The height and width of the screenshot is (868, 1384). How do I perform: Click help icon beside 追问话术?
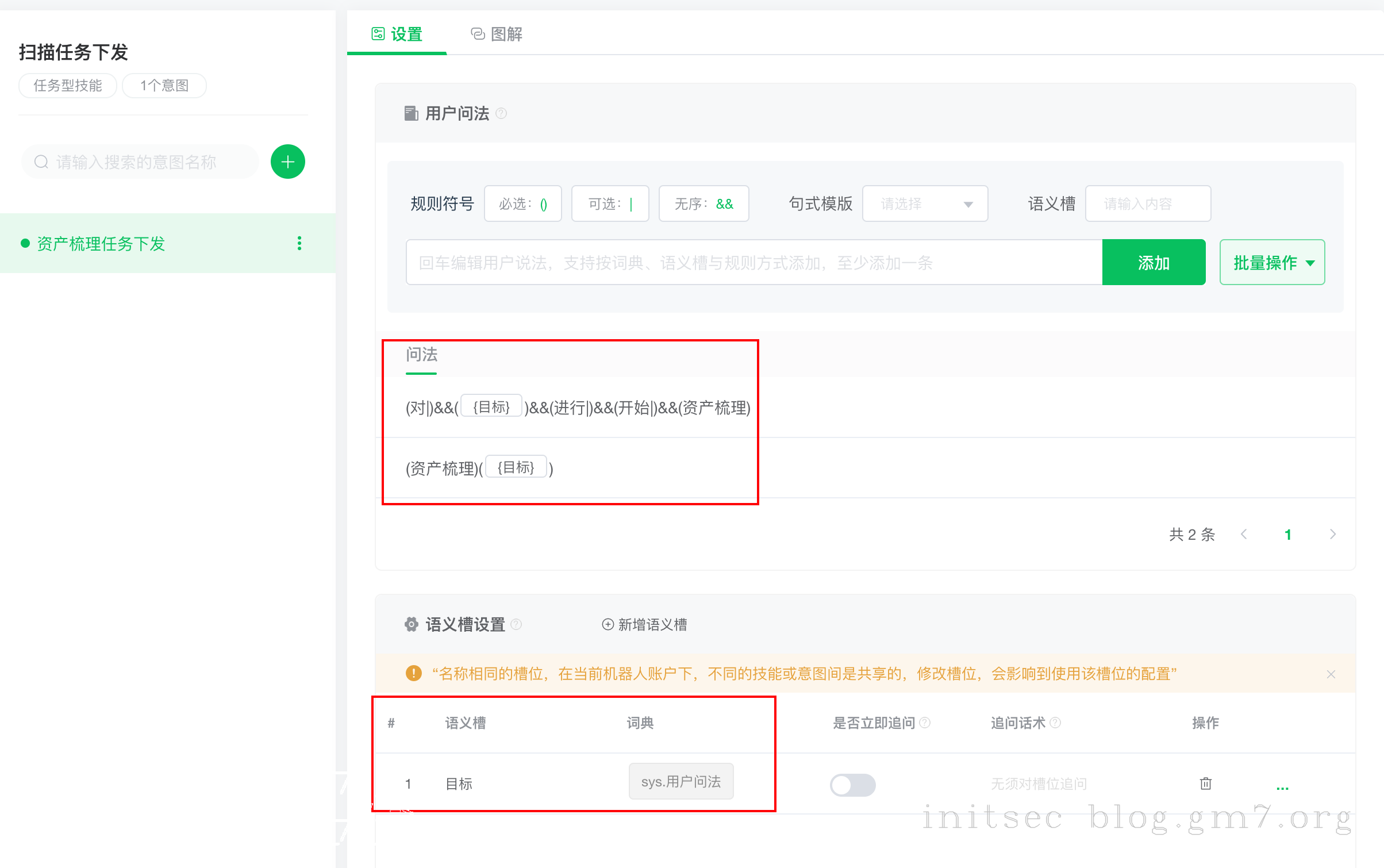pyautogui.click(x=1055, y=723)
